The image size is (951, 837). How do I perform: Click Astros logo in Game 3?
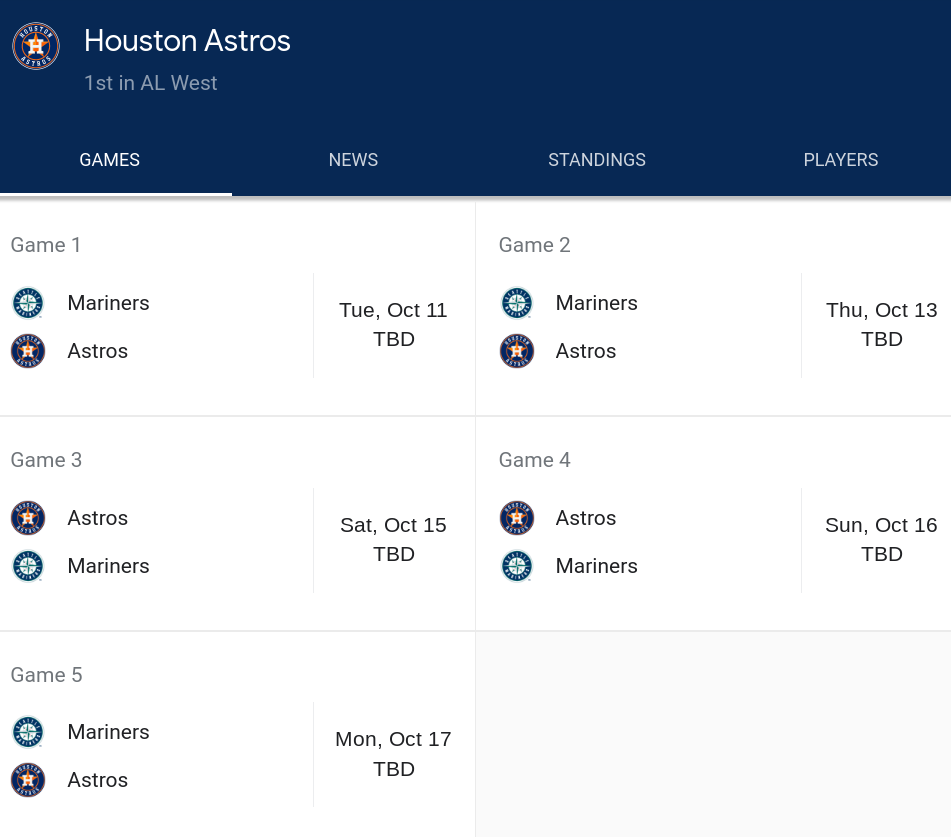[x=28, y=518]
